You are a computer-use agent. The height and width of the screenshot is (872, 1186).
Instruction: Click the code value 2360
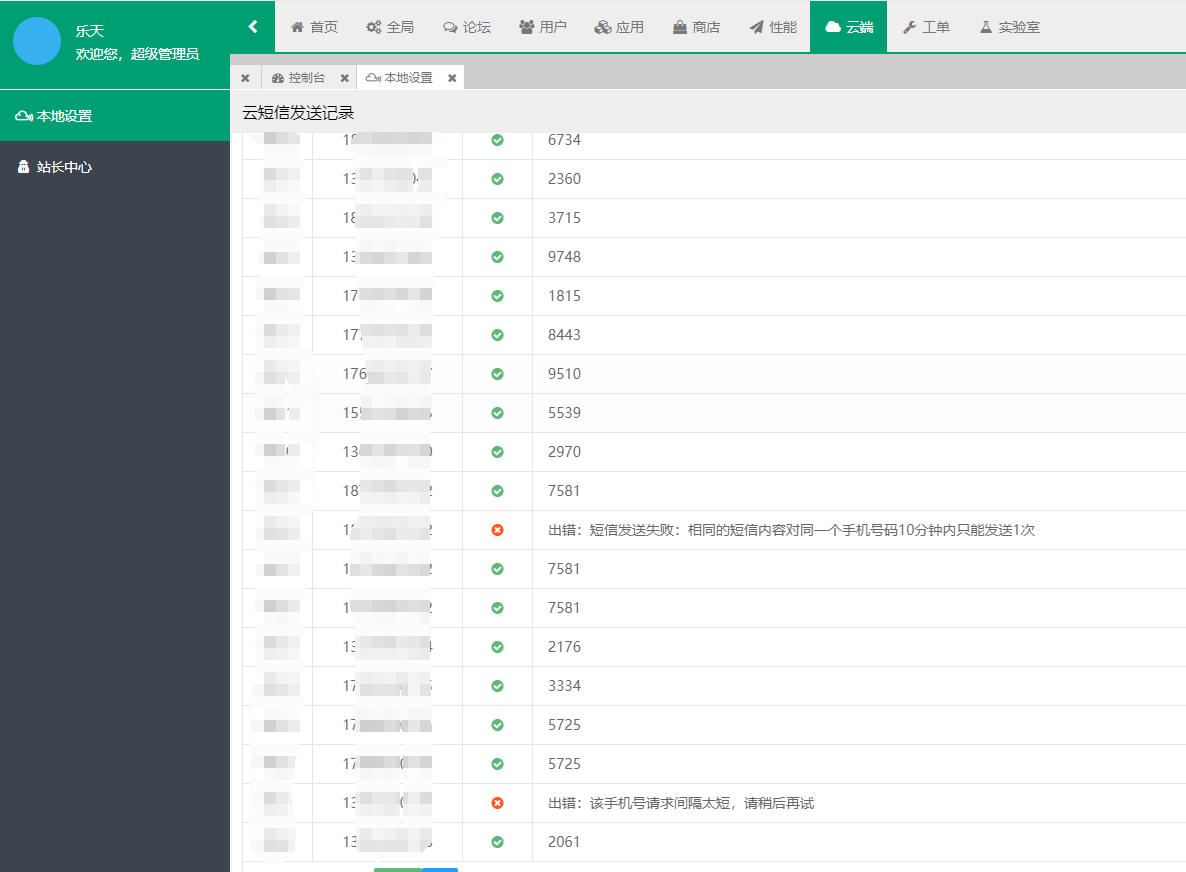pos(564,179)
